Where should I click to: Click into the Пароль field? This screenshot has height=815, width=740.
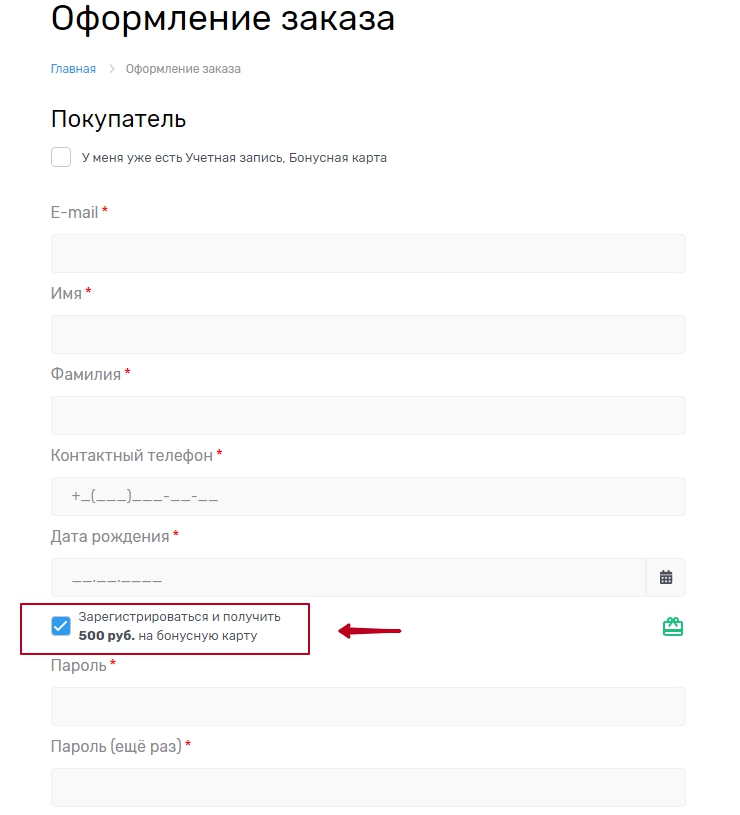(x=368, y=706)
